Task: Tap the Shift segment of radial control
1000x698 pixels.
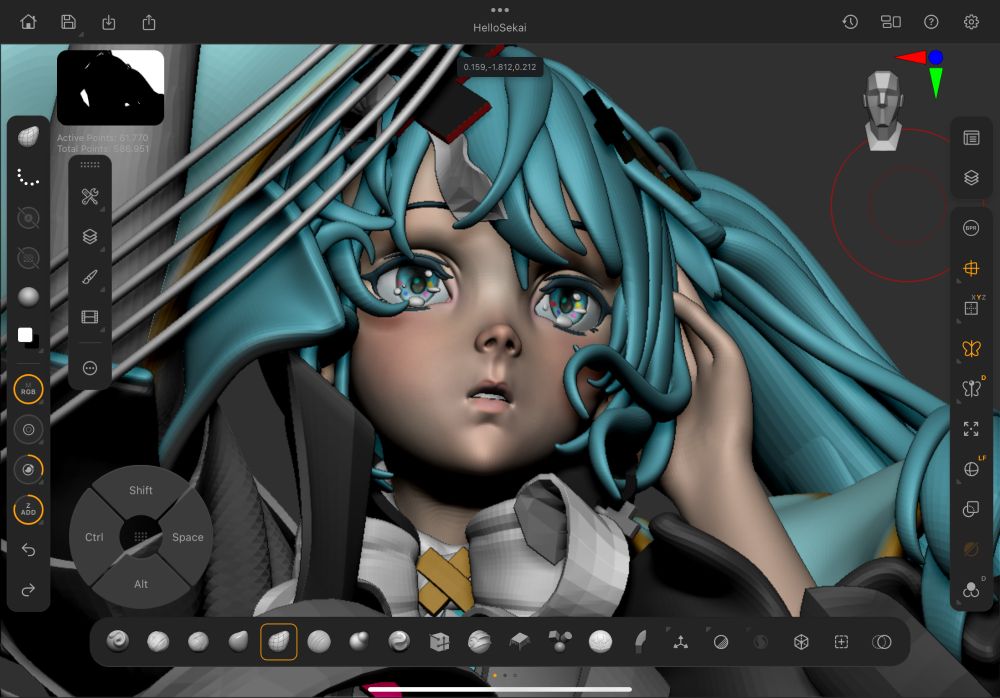Action: point(141,490)
